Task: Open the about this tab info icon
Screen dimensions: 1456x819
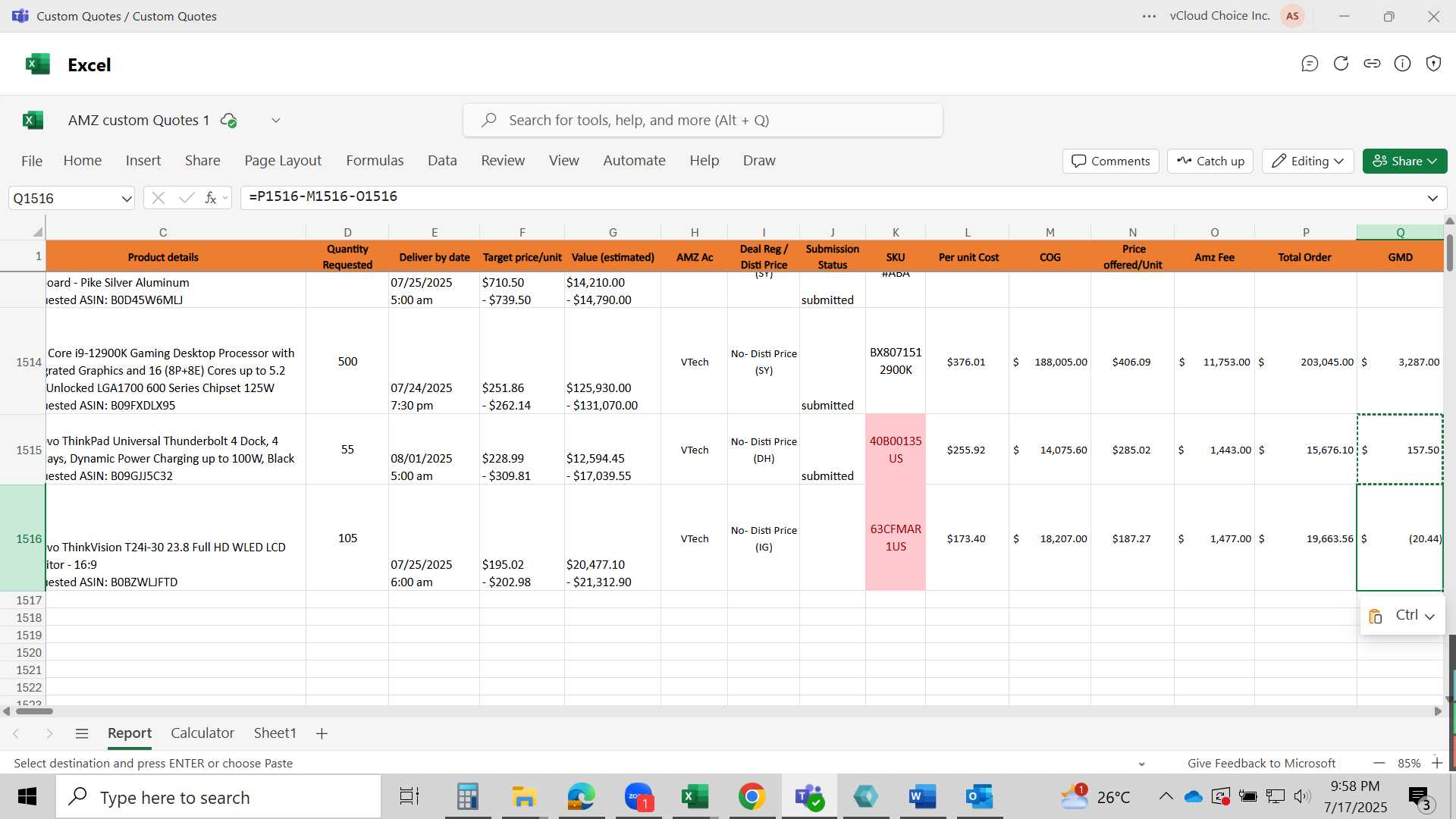Action: [1403, 64]
